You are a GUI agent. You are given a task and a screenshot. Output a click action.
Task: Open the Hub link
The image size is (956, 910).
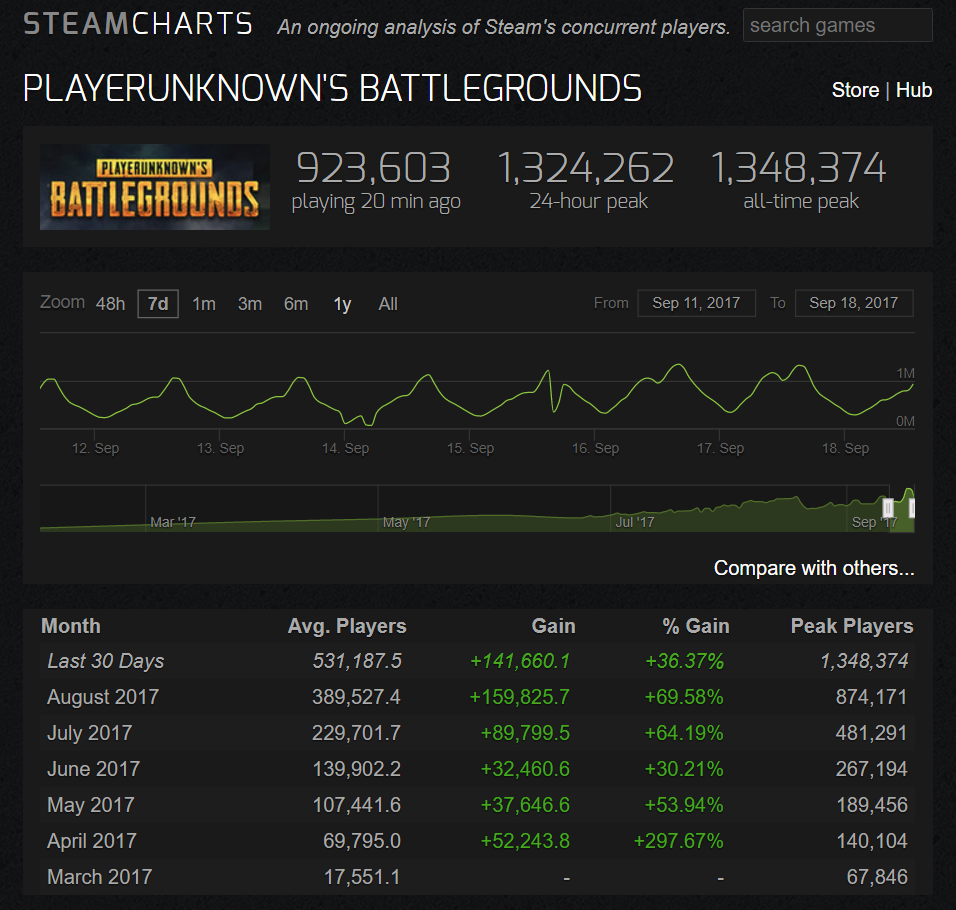913,90
